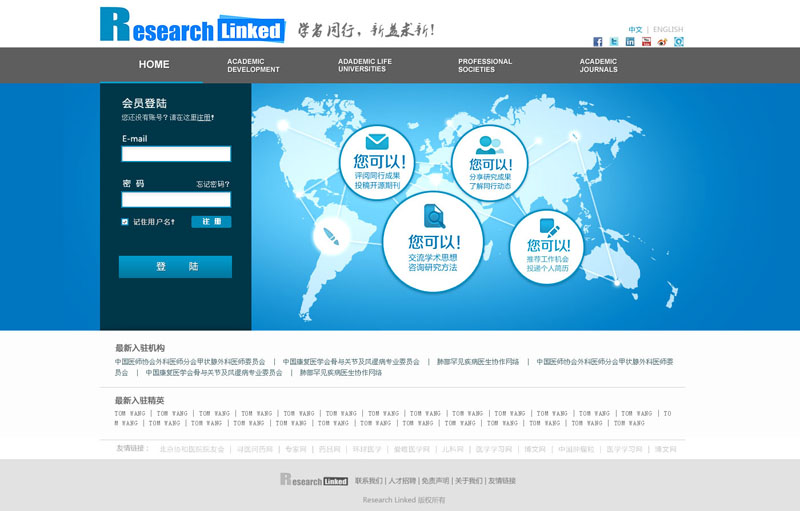Open the Twitter social icon

coord(614,42)
